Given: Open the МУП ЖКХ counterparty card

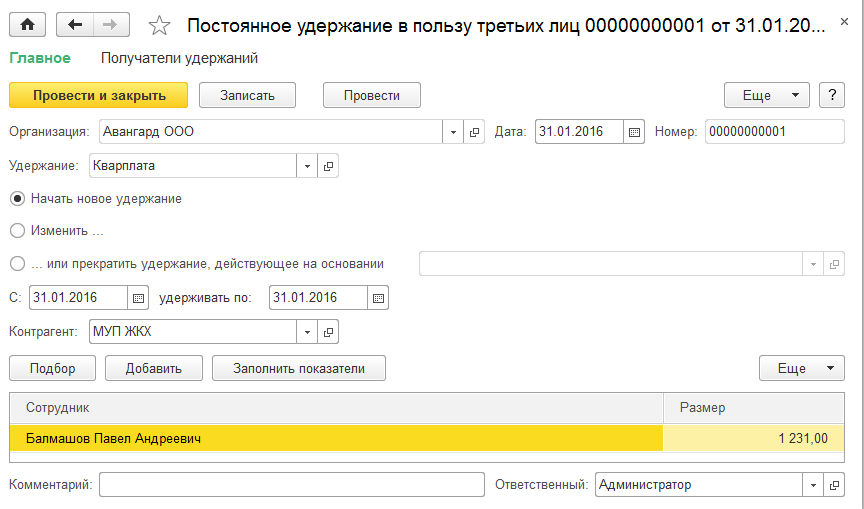Looking at the screenshot, I should [x=328, y=332].
